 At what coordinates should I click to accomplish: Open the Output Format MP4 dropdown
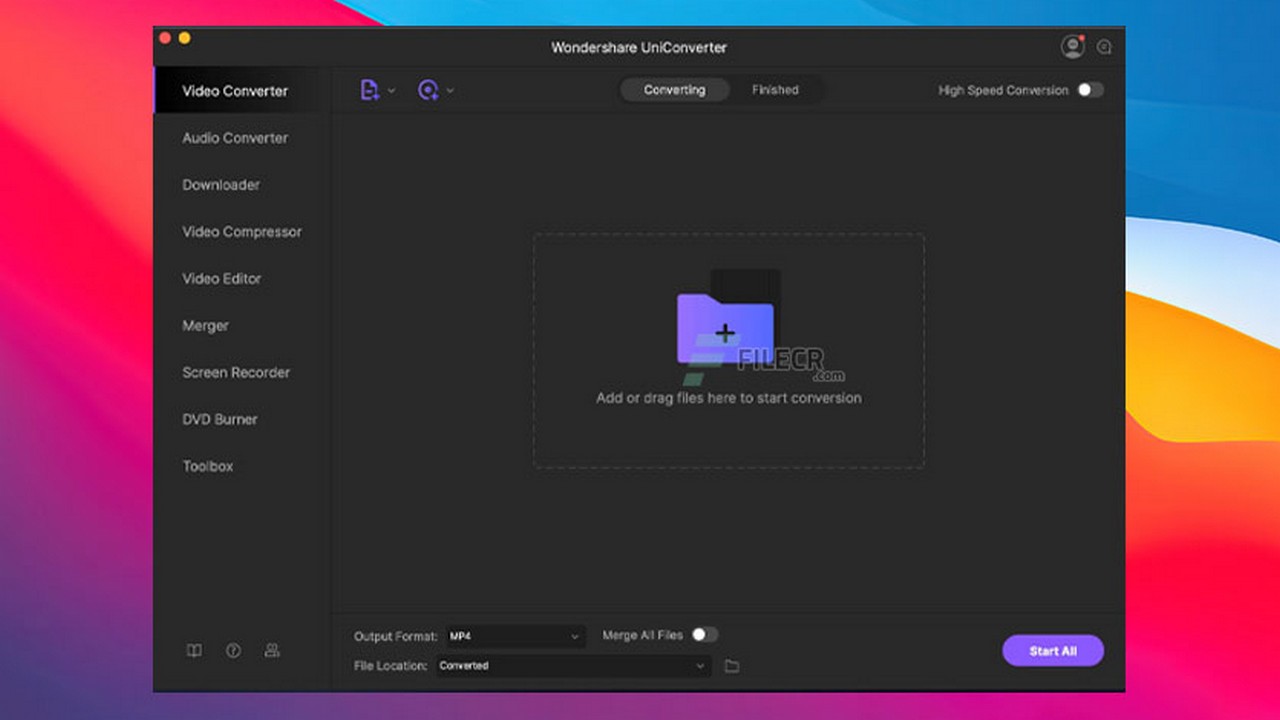[515, 636]
